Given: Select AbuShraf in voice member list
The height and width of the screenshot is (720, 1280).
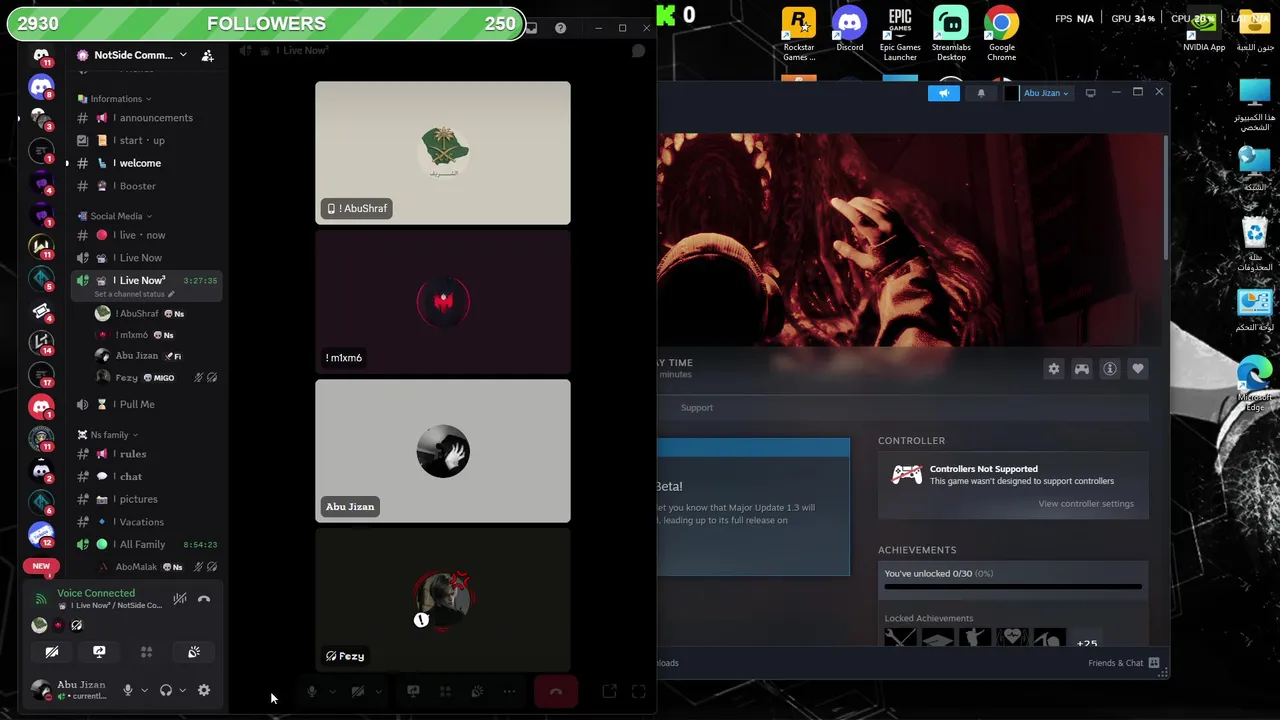Looking at the screenshot, I should [x=156, y=314].
